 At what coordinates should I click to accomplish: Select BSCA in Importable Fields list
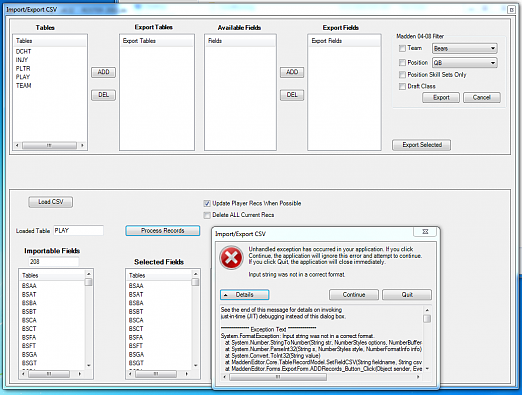pyautogui.click(x=29, y=320)
